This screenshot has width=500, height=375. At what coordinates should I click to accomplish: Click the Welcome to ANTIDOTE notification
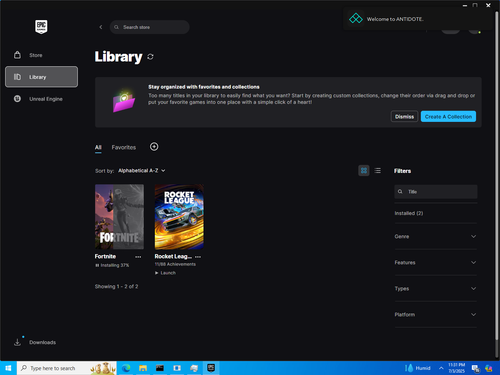click(418, 19)
